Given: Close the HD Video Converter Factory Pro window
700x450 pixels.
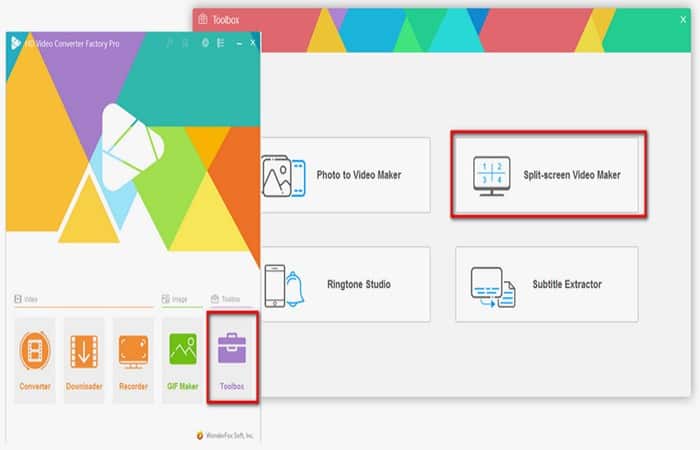Looking at the screenshot, I should (x=253, y=43).
